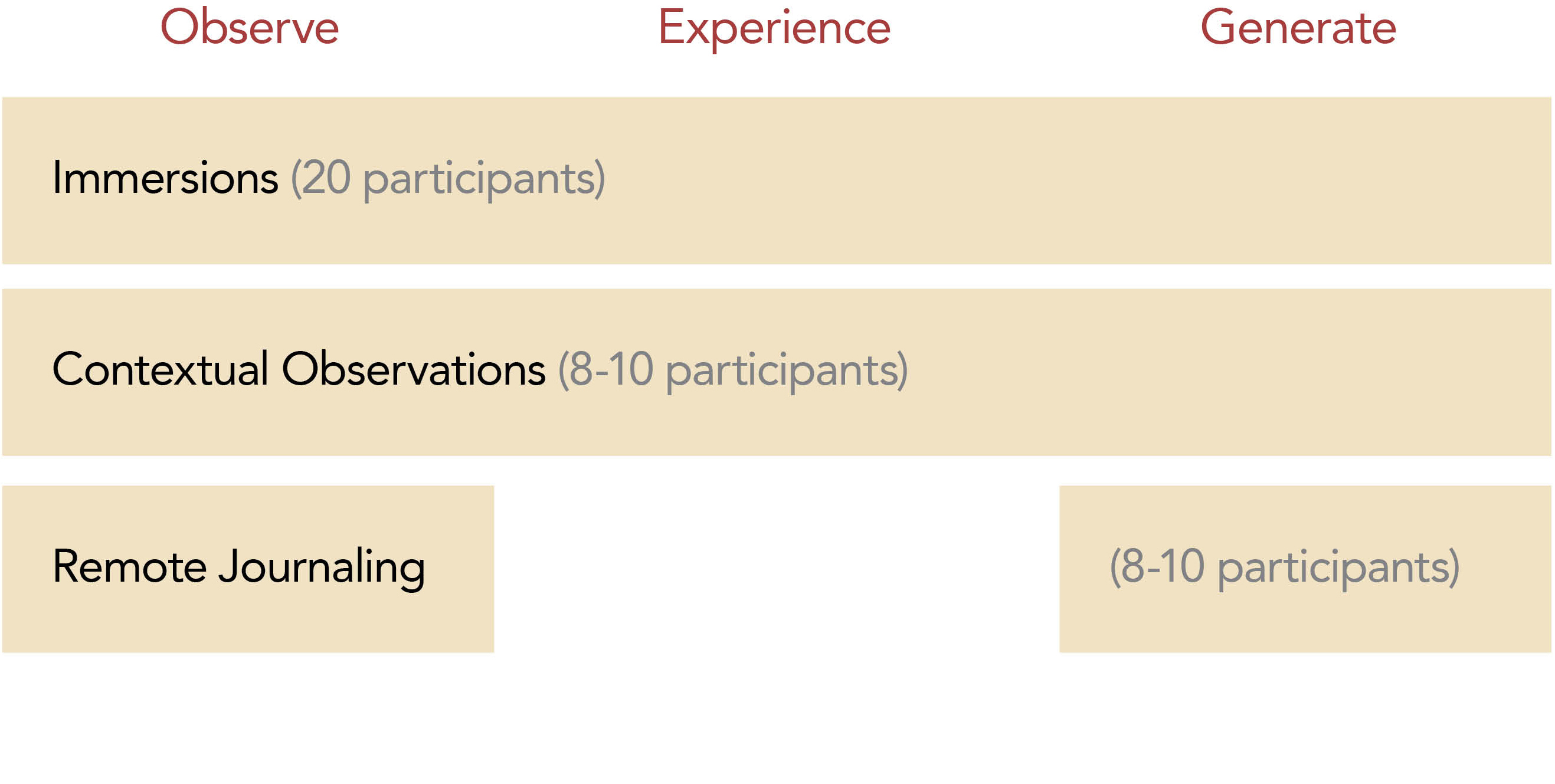1555x784 pixels.
Task: Click the Immersions label text
Action: click(x=165, y=179)
